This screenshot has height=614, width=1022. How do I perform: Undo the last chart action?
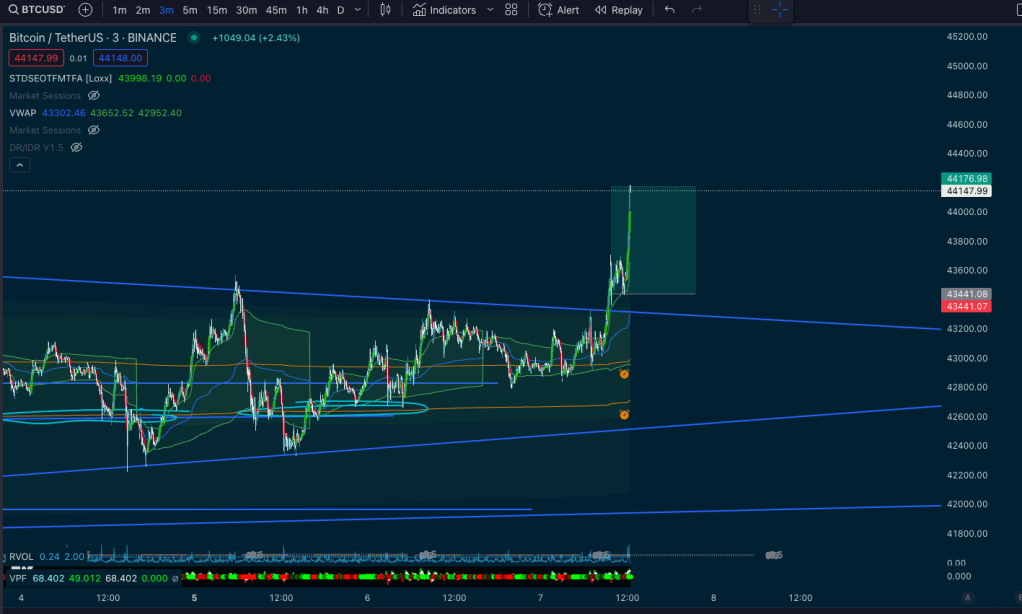coord(669,10)
